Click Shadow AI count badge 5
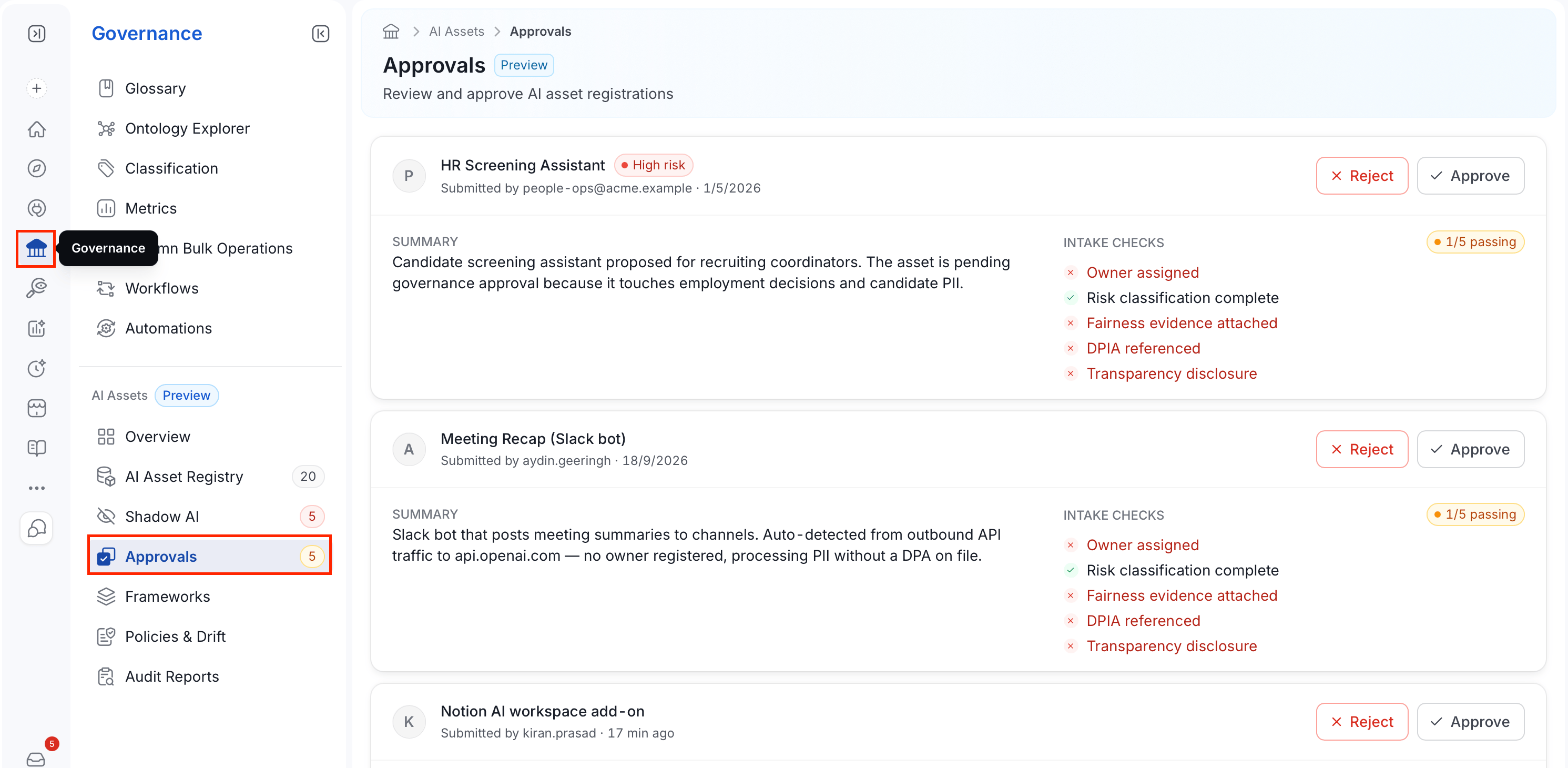 pos(312,517)
